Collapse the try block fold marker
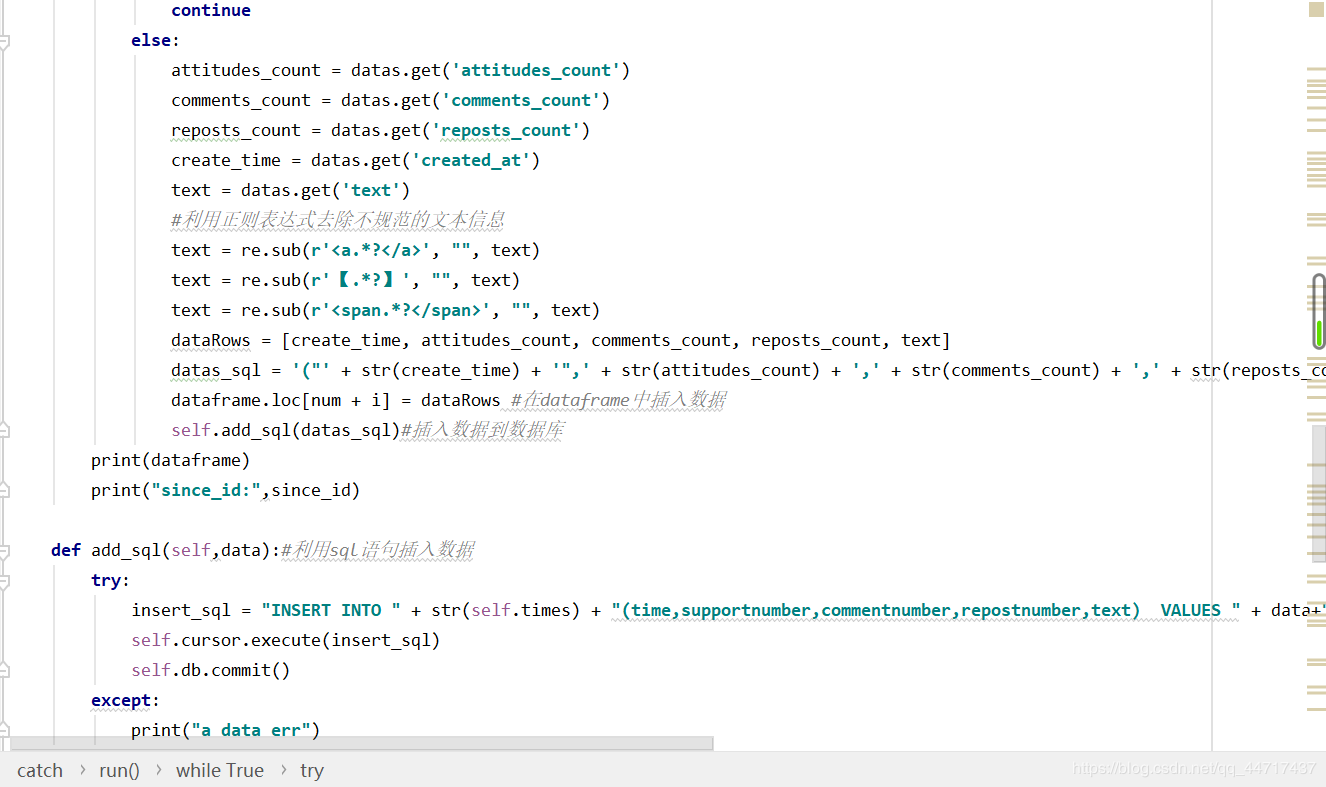The height and width of the screenshot is (787, 1326). pyautogui.click(x=3, y=580)
